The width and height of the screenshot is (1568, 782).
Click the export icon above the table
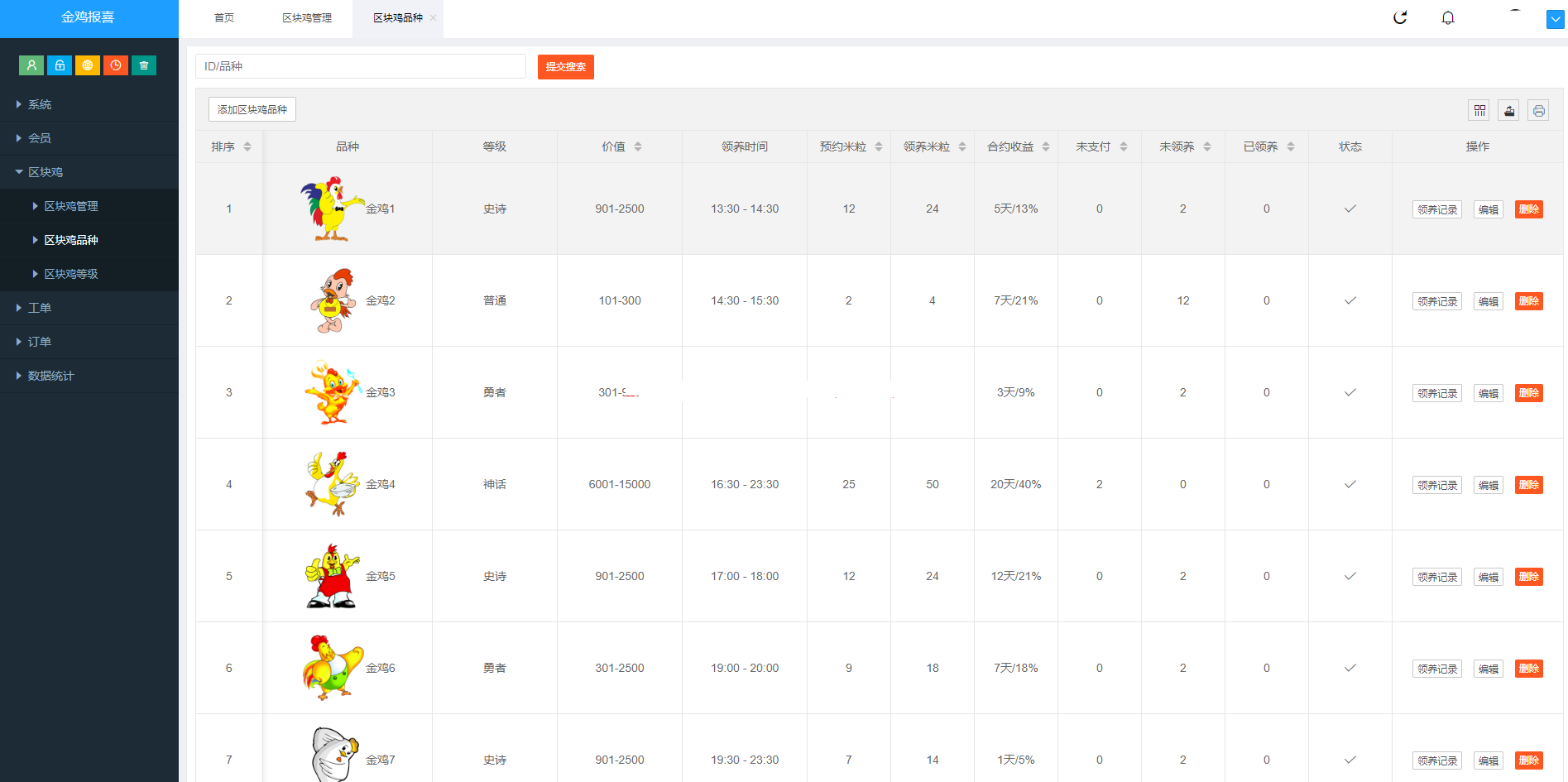click(1509, 109)
